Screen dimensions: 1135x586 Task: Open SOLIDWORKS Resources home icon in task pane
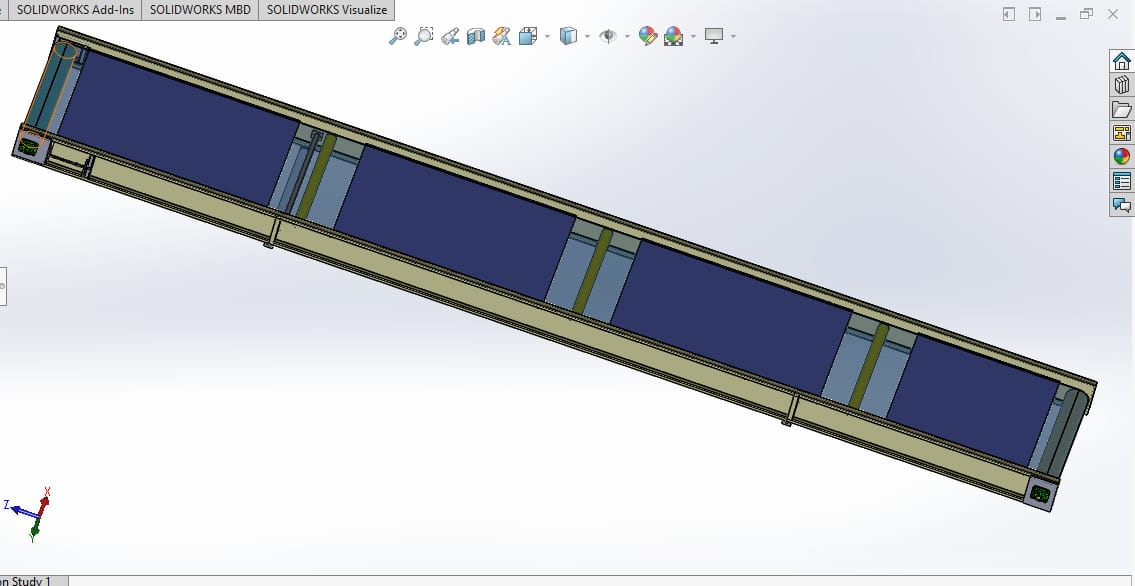[1121, 61]
